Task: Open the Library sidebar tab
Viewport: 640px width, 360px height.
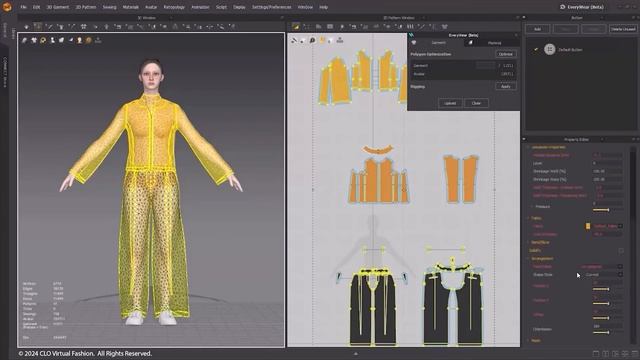Action: [13, 33]
